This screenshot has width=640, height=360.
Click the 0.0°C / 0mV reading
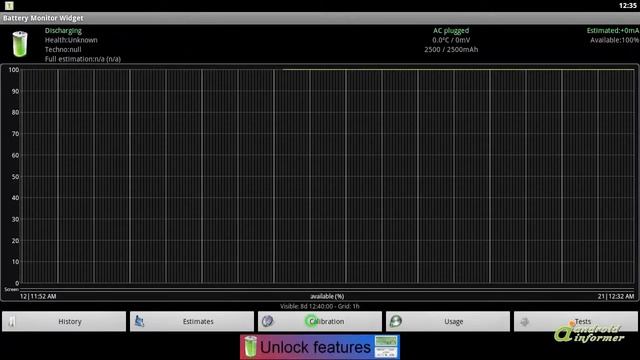[451, 40]
